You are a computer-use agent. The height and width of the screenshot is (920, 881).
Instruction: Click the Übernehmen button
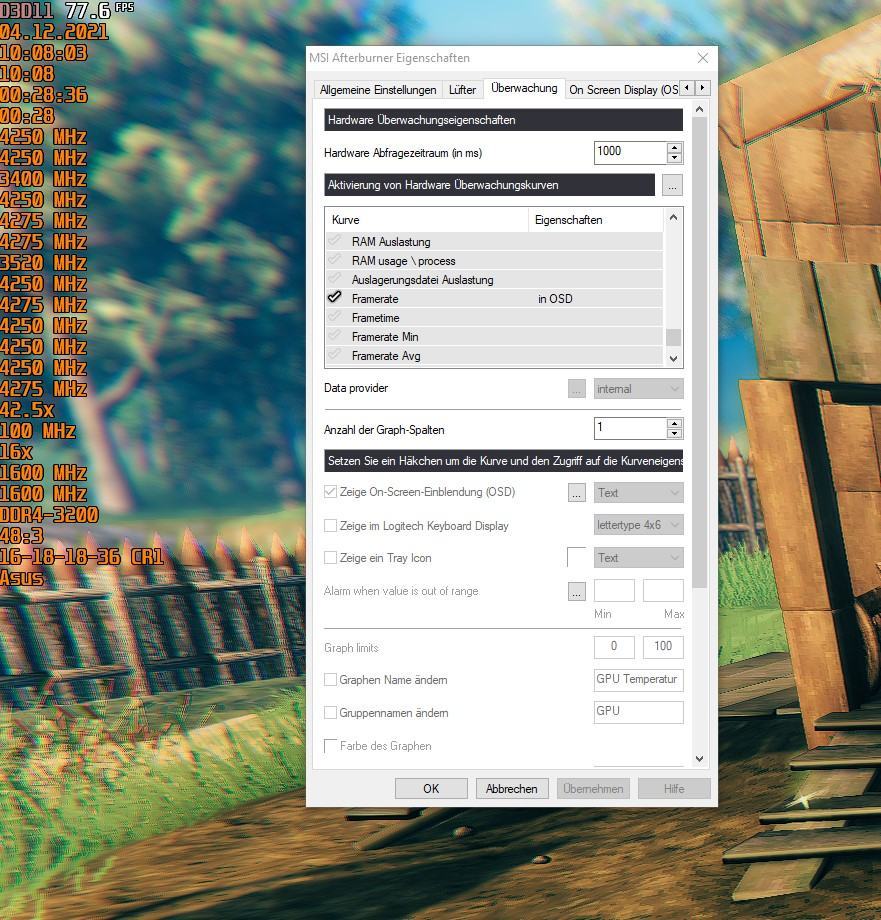(x=593, y=789)
